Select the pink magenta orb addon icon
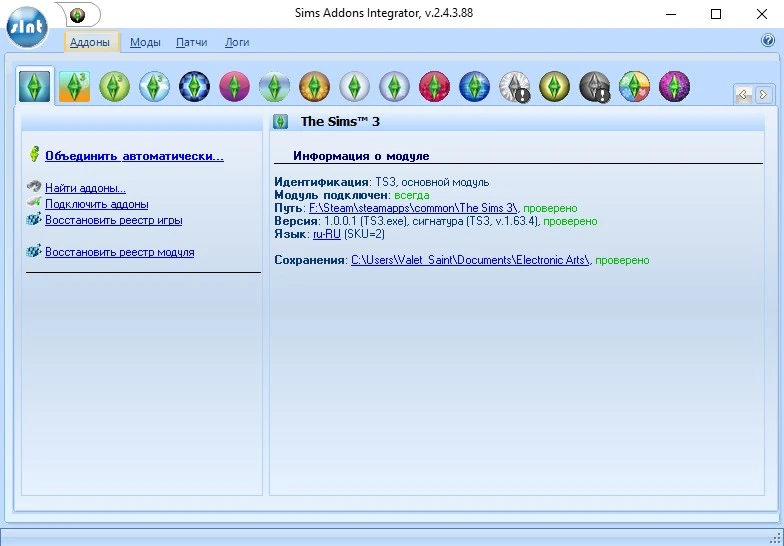The image size is (784, 546). click(234, 86)
